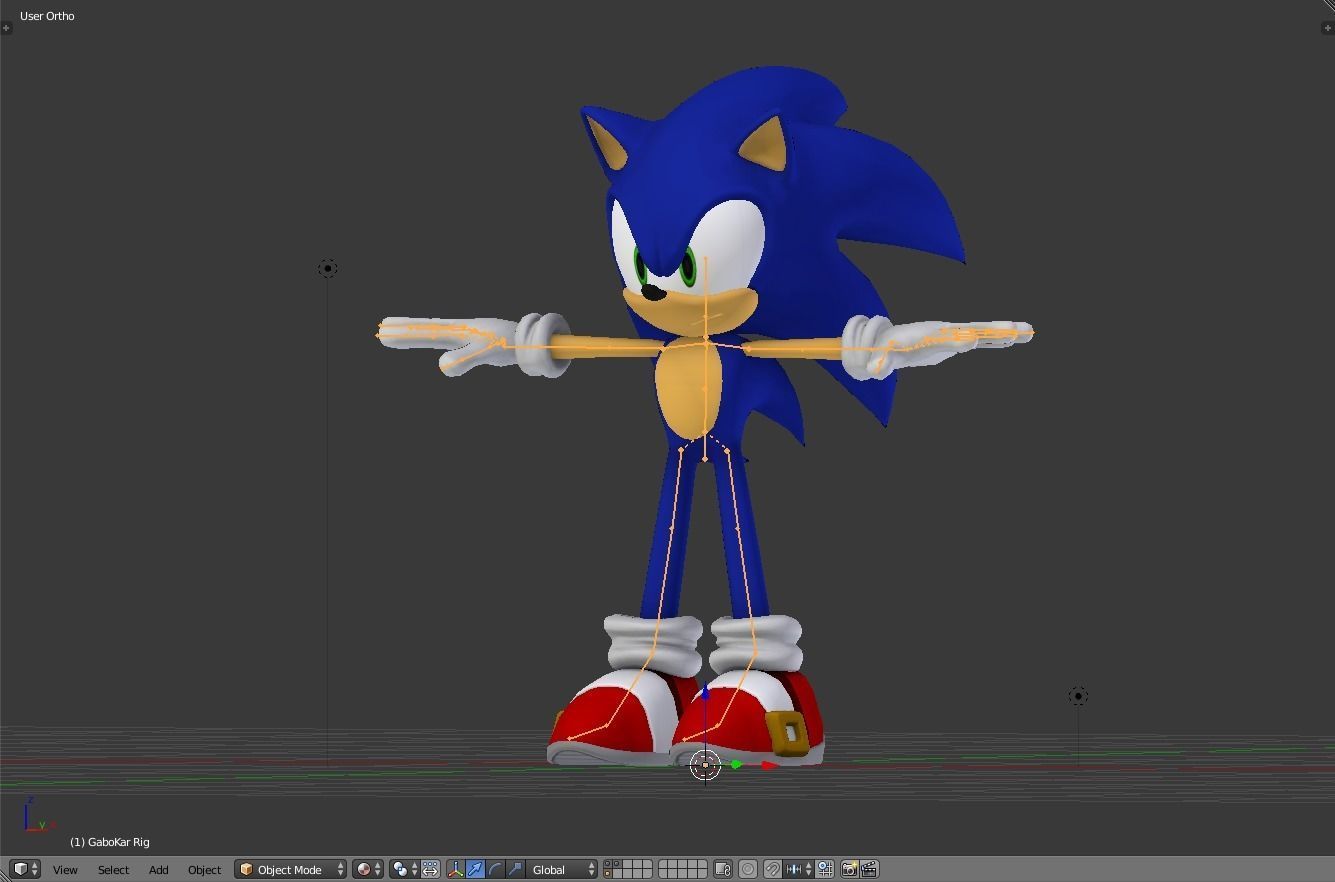Toggle the 3D manipulator widget
This screenshot has width=1335, height=882.
coord(456,869)
